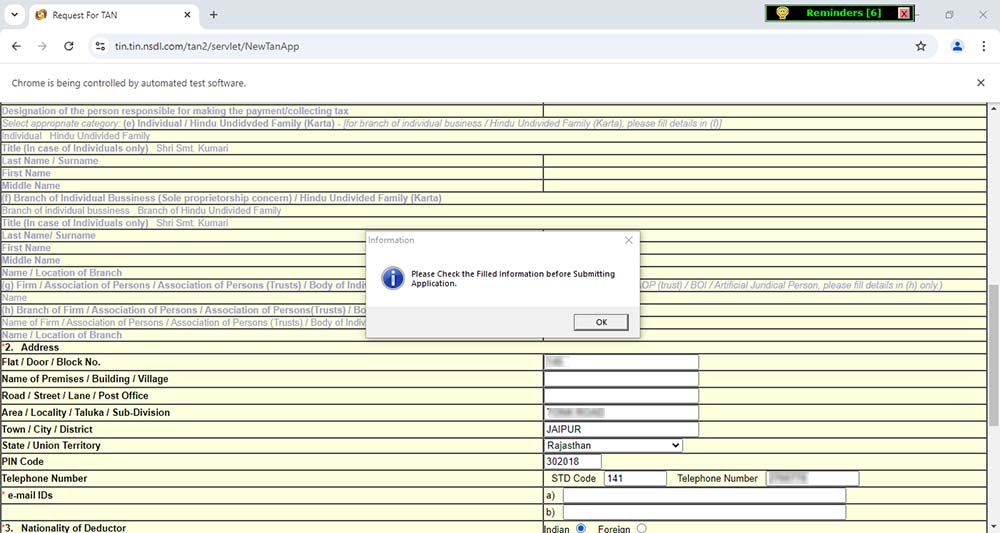Click the back navigation arrow
Viewport: 1000px width, 533px height.
click(16, 46)
